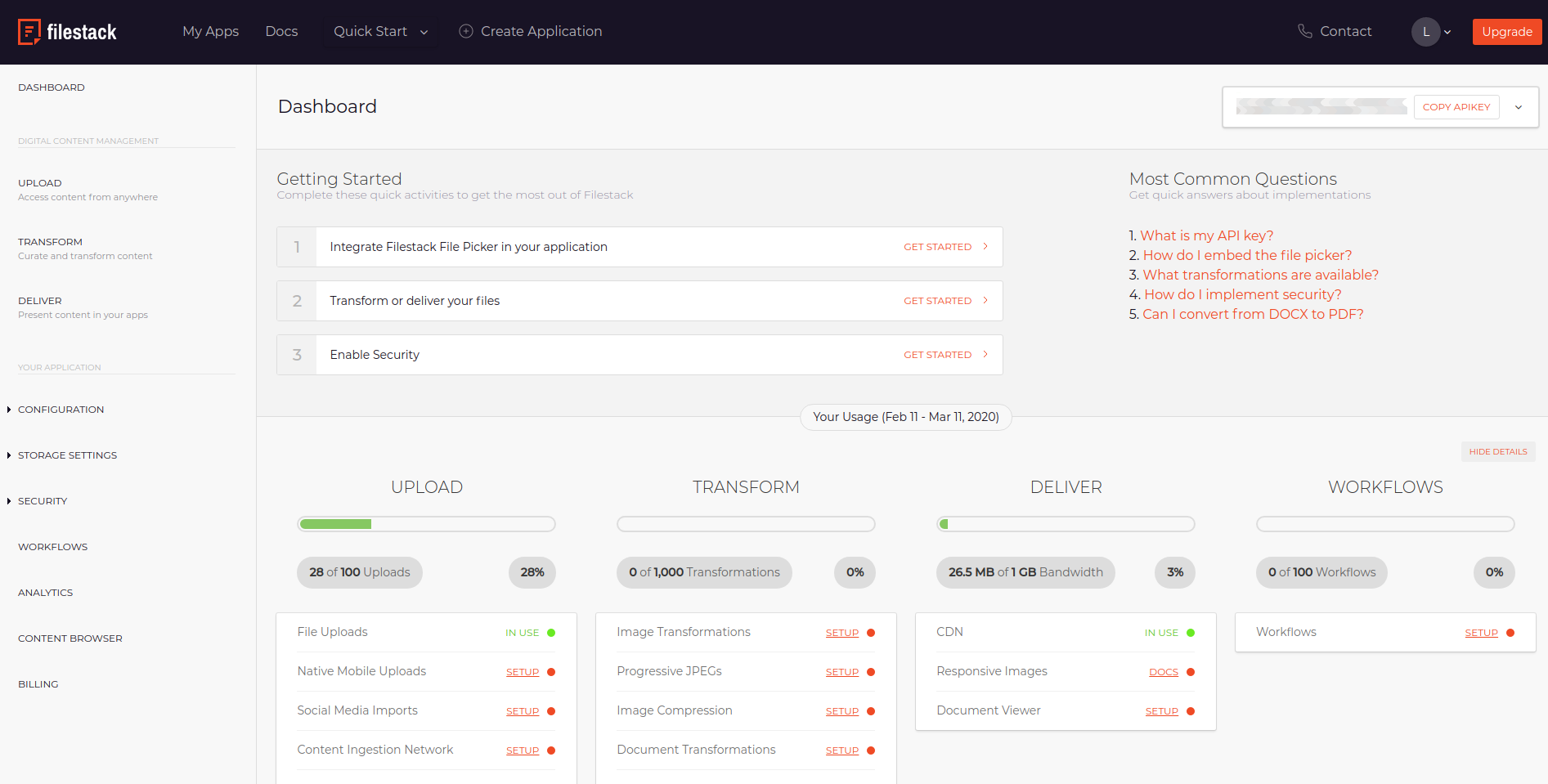Click the '0 of 100 Workflows' badge

coord(1321,572)
